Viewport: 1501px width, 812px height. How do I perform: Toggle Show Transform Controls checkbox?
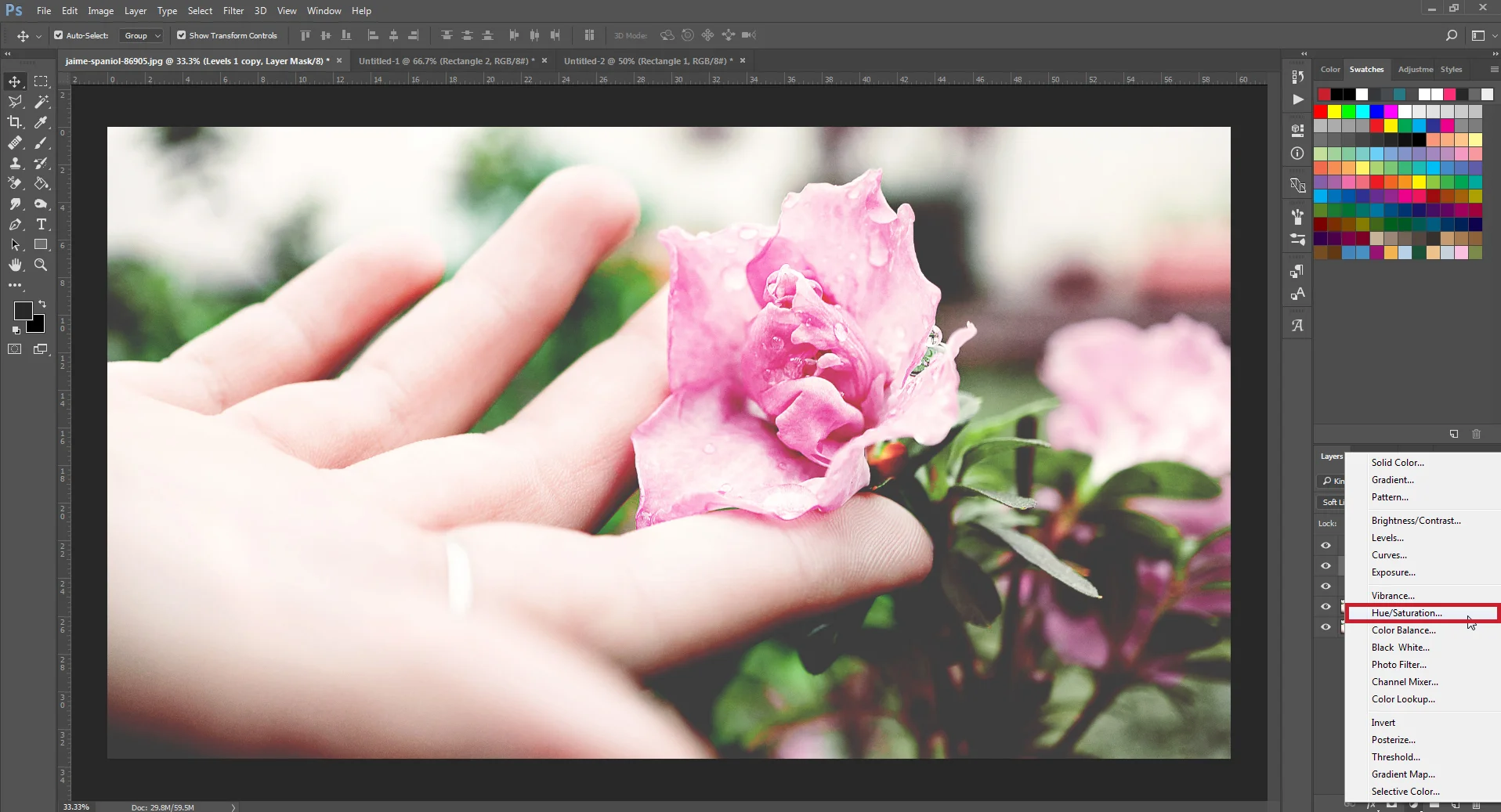click(181, 35)
